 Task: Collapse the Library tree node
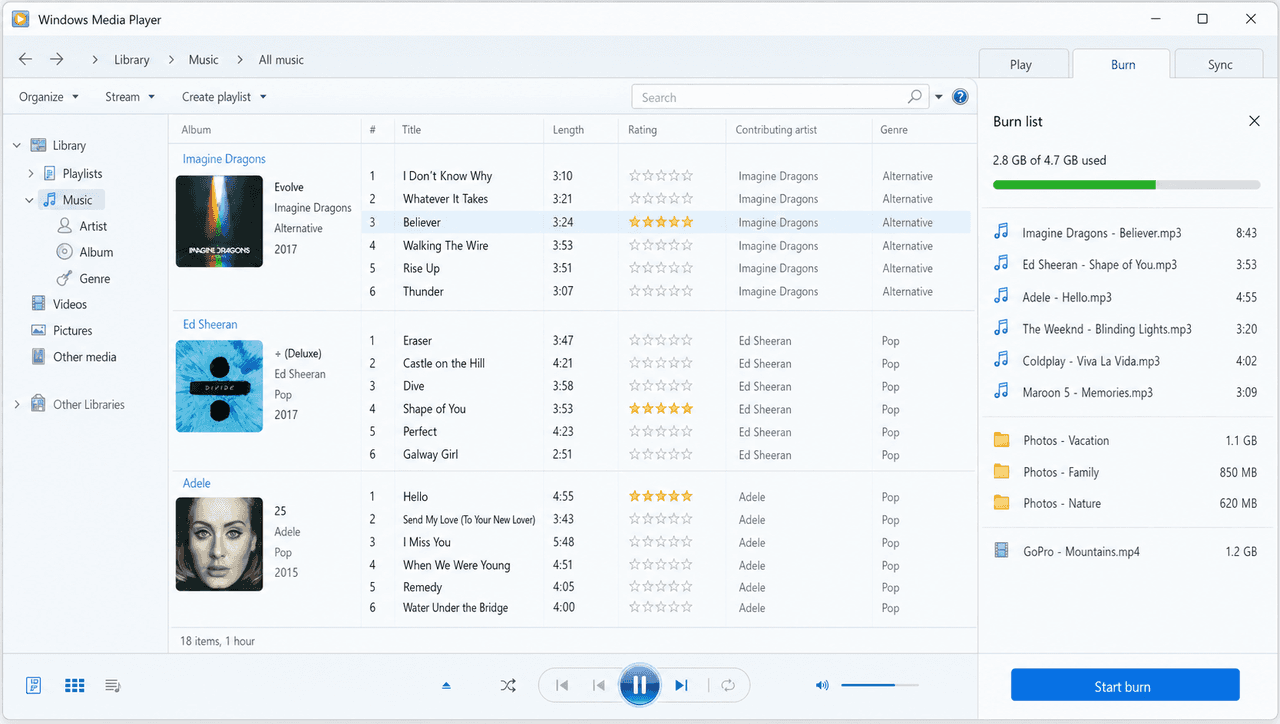tap(17, 146)
